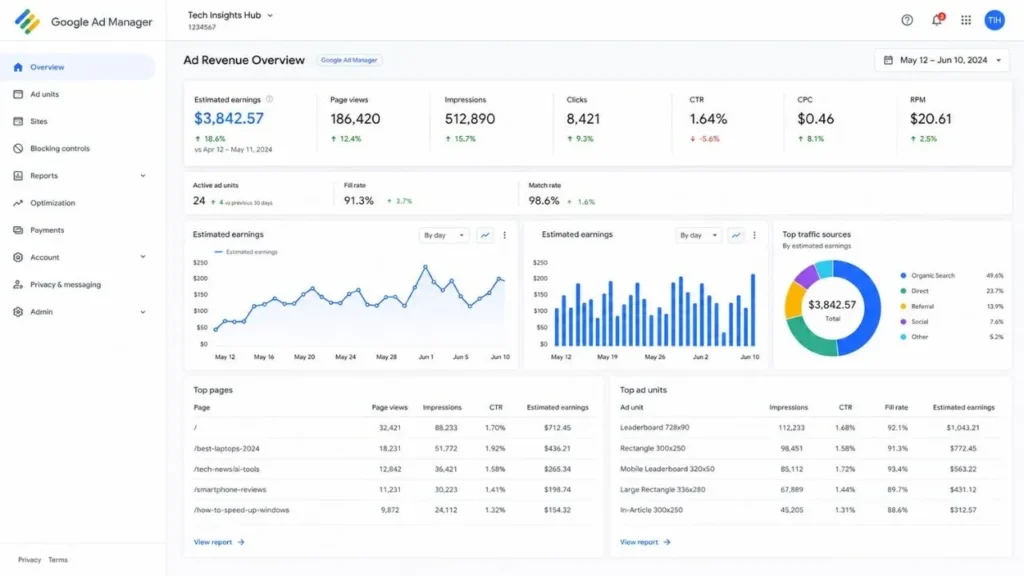Viewport: 1024px width, 576px height.
Task: Click the /how-to-speed-up-windows page row
Action: [394, 510]
